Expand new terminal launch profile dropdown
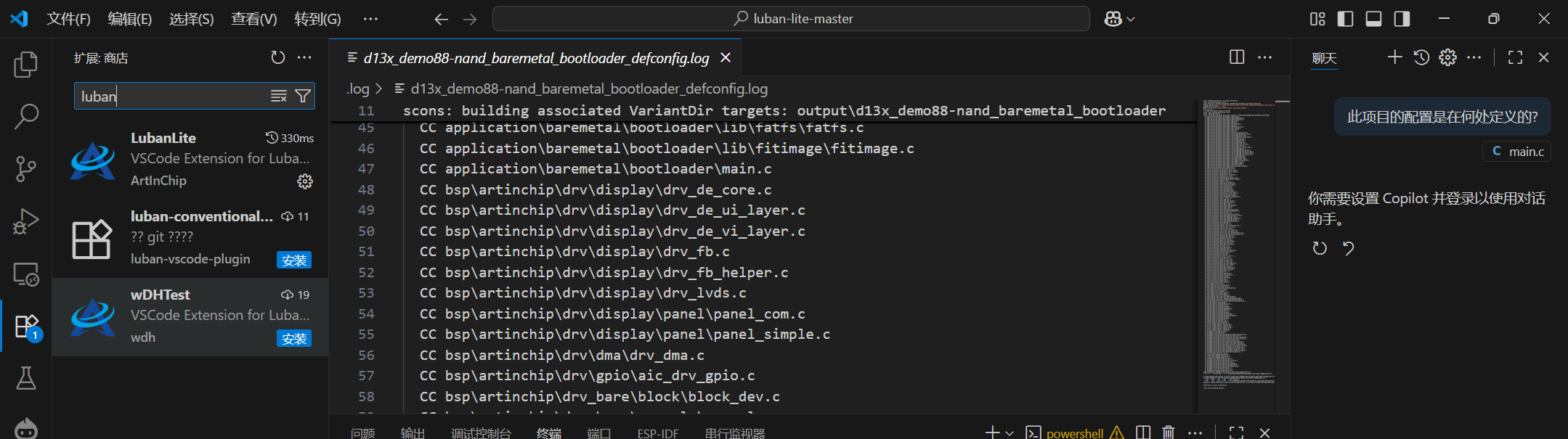This screenshot has width=1568, height=439. click(1010, 433)
